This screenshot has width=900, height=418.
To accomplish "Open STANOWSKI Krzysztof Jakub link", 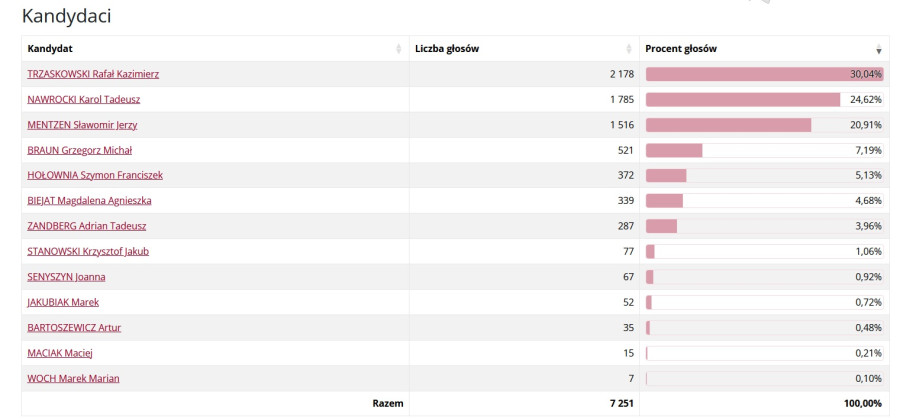I will pos(88,251).
